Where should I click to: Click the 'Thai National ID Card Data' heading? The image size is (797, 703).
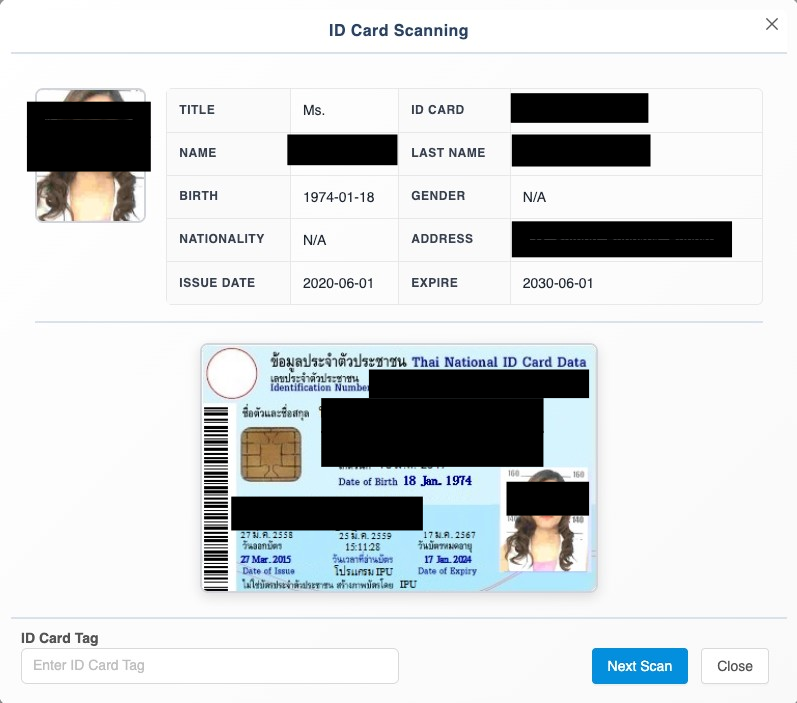(499, 362)
